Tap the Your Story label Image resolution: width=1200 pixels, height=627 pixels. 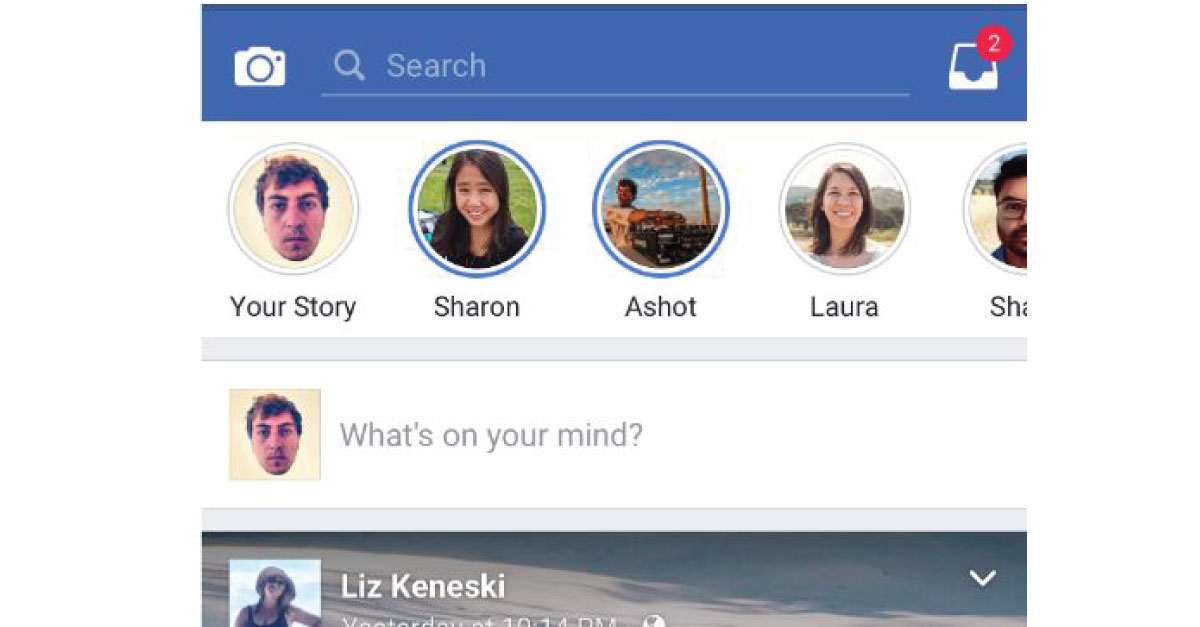click(293, 307)
